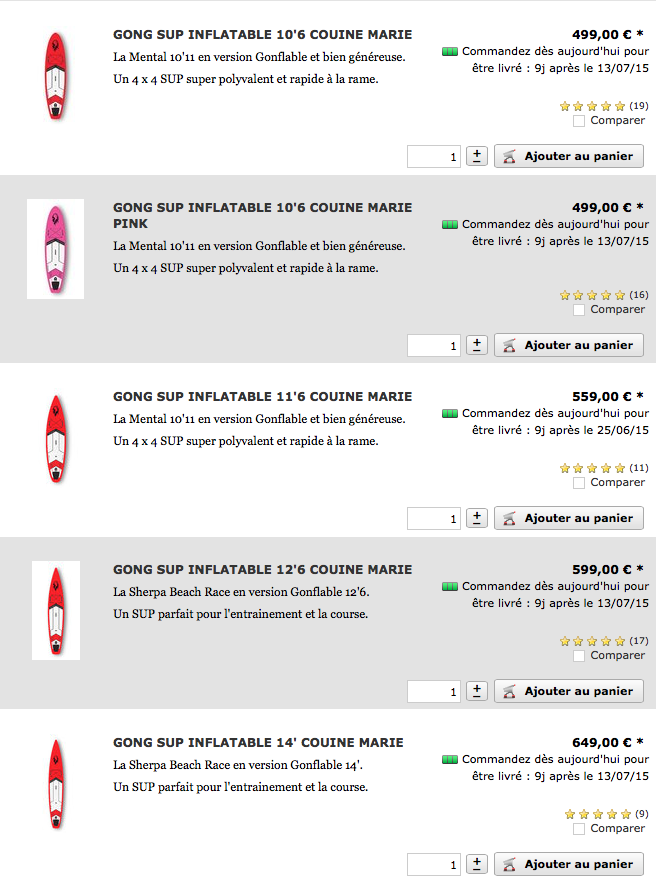Click the stepper icon for 12'6 Couine Marie quantity

click(477, 691)
